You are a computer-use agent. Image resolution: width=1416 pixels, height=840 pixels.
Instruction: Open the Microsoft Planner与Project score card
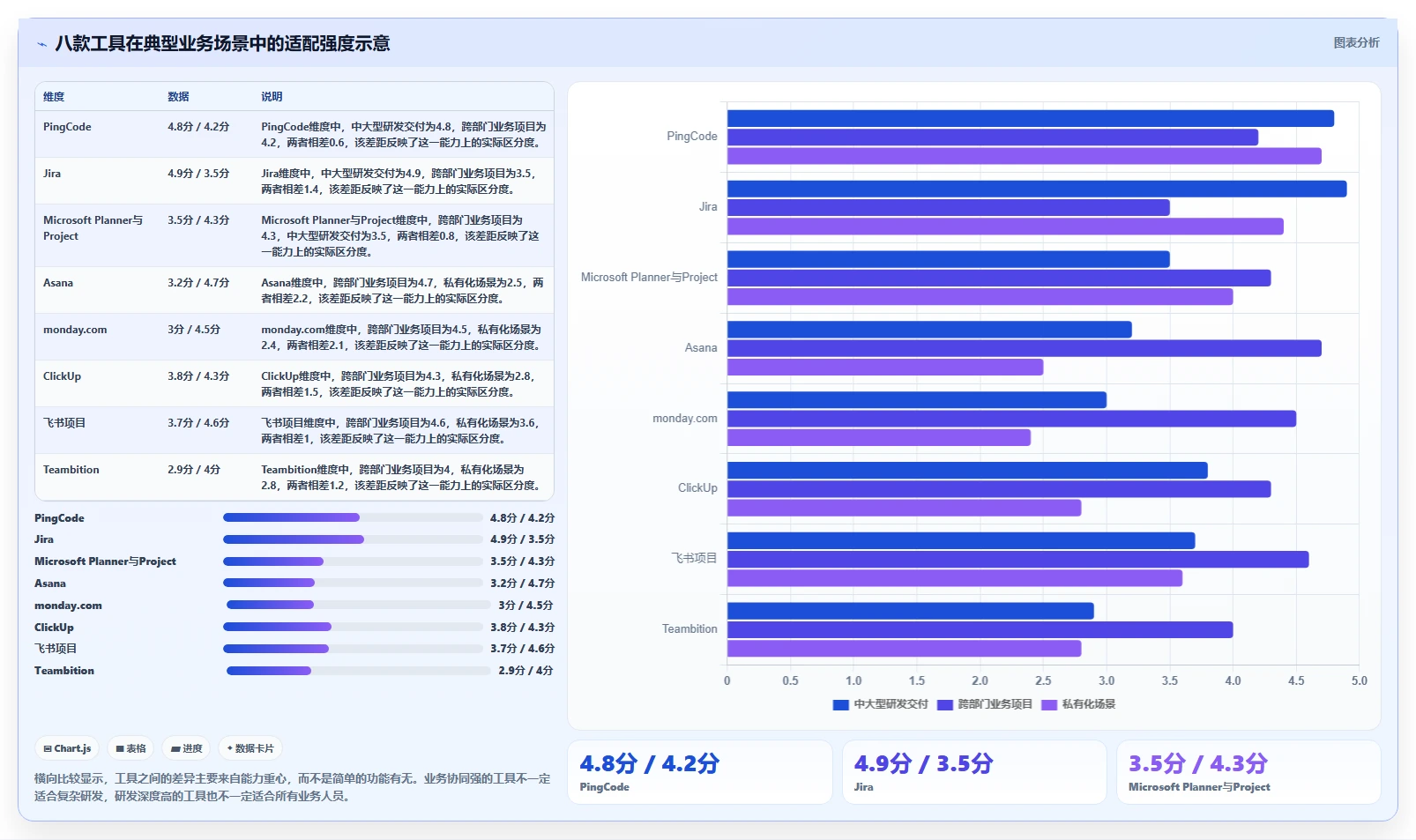click(1248, 772)
